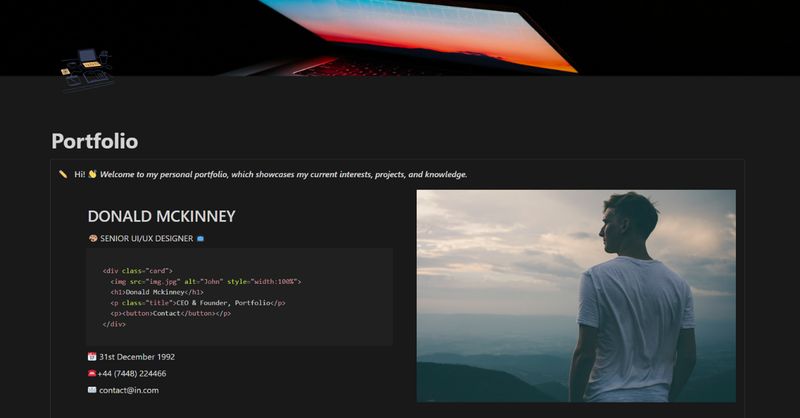The width and height of the screenshot is (800, 418).
Task: Click the waving hand emoji
Action: [92, 174]
